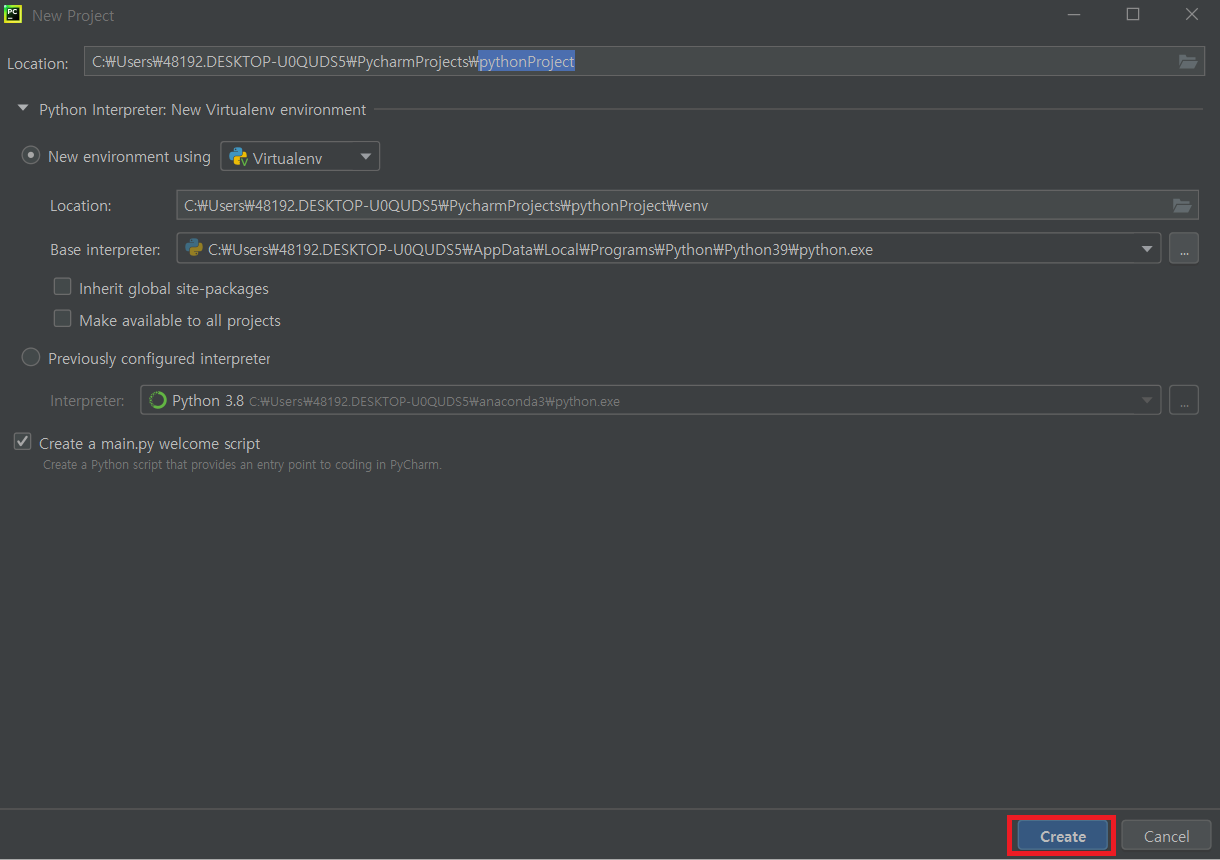Click the 'Base interpreter:' label
Viewport: 1220px width, 860px height.
pyautogui.click(x=105, y=250)
